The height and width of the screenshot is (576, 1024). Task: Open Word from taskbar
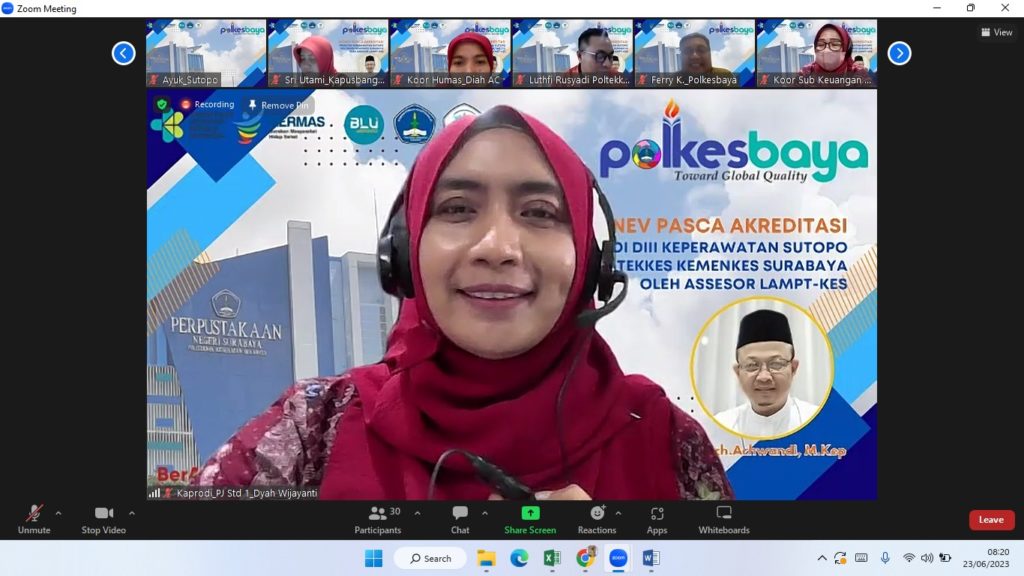[651, 558]
